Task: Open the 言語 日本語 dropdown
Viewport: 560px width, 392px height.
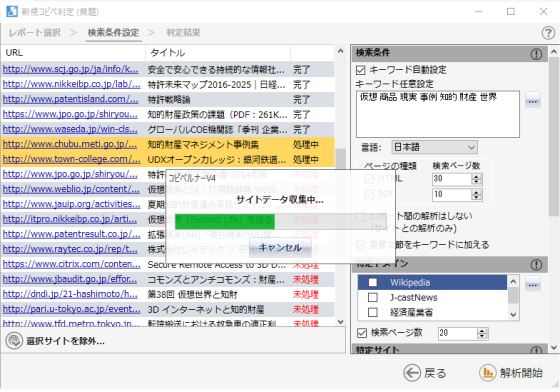Action: (434, 147)
